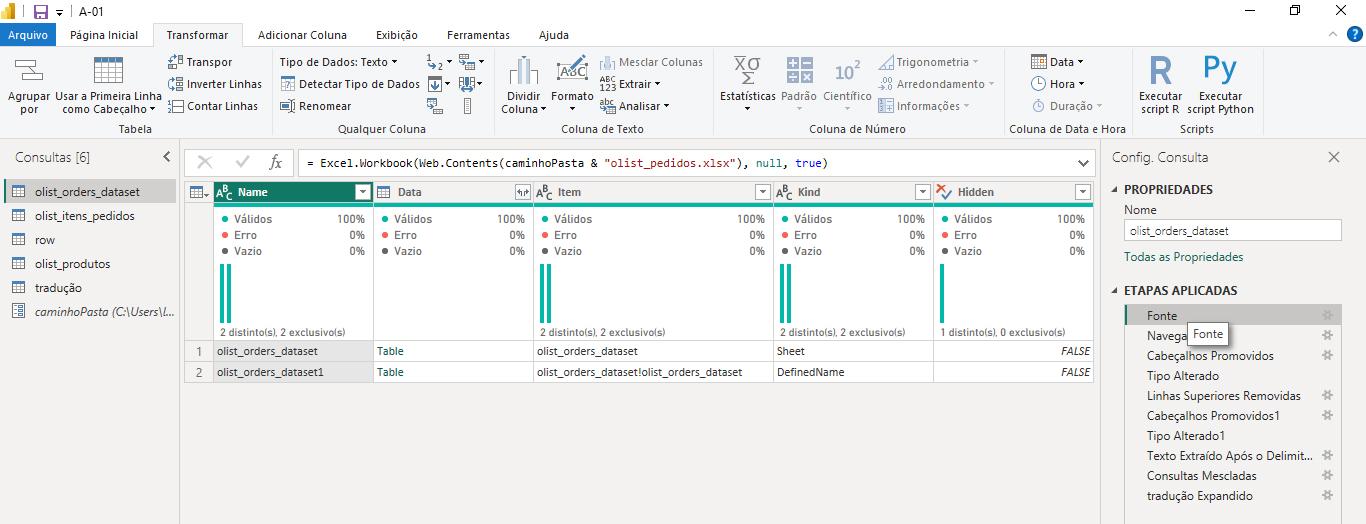Click the Name column type icon
Image resolution: width=1366 pixels, height=524 pixels.
(225, 192)
